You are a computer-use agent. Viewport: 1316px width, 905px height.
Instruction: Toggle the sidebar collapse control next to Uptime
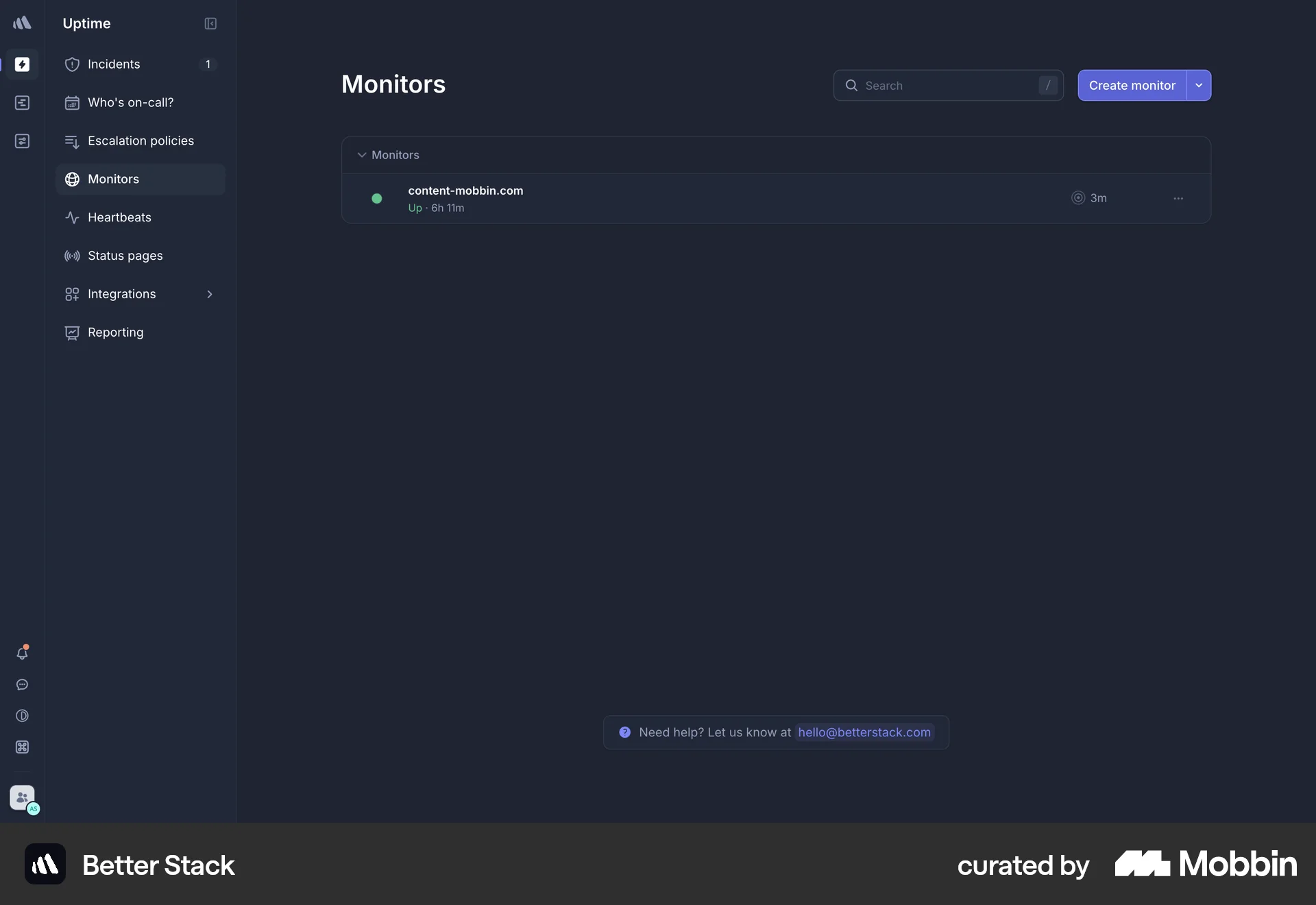[x=210, y=24]
